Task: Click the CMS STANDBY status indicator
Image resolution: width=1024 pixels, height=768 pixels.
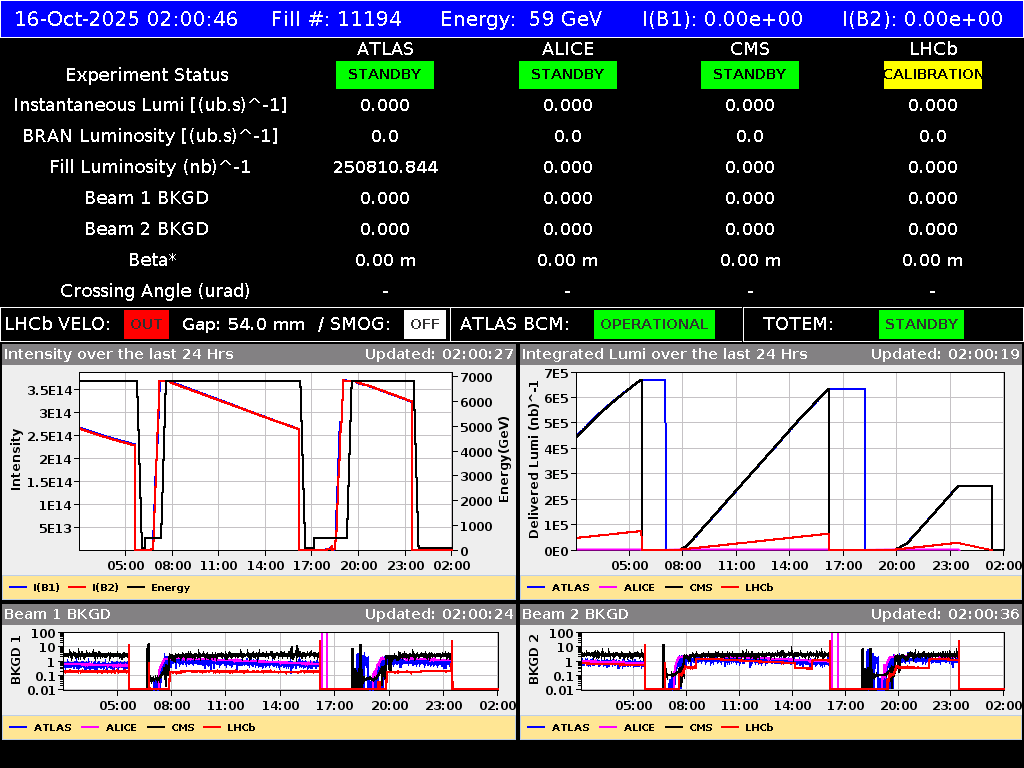Action: (x=749, y=74)
